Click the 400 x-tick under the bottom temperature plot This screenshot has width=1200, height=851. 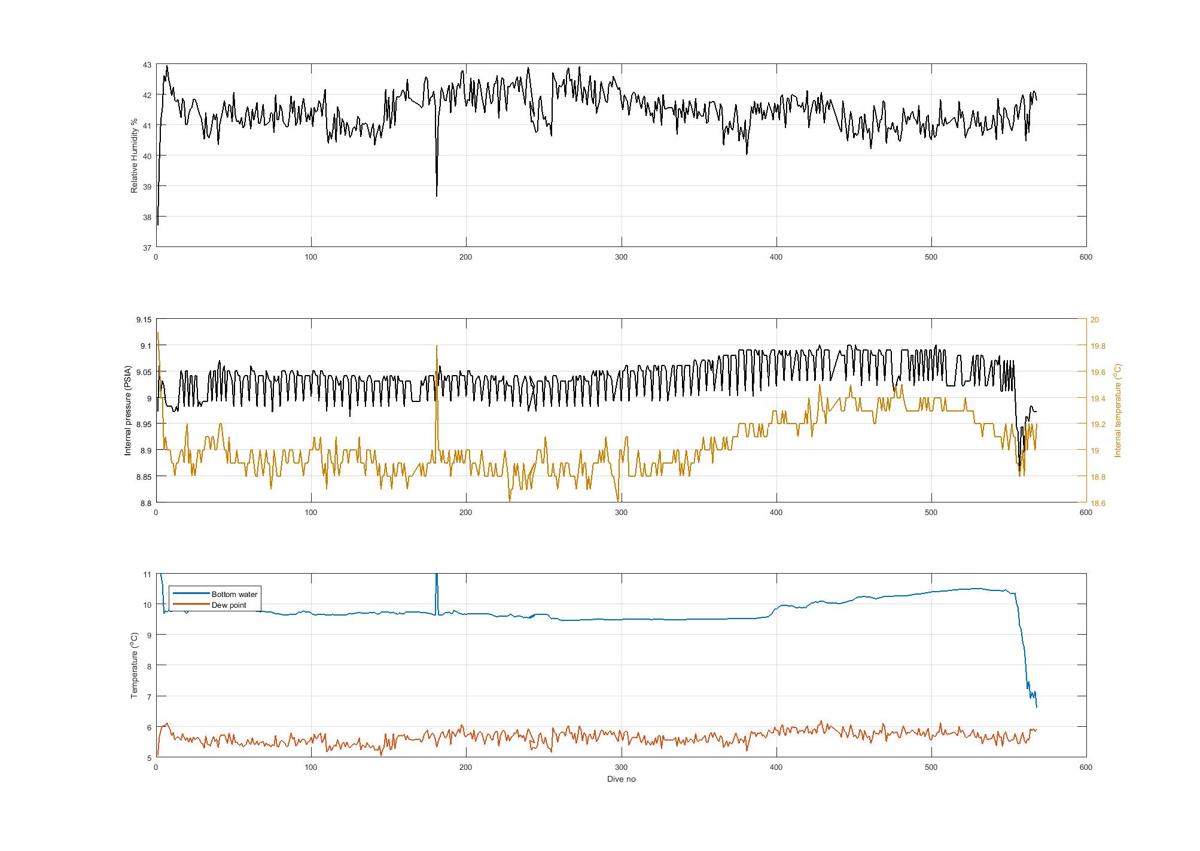pyautogui.click(x=776, y=767)
